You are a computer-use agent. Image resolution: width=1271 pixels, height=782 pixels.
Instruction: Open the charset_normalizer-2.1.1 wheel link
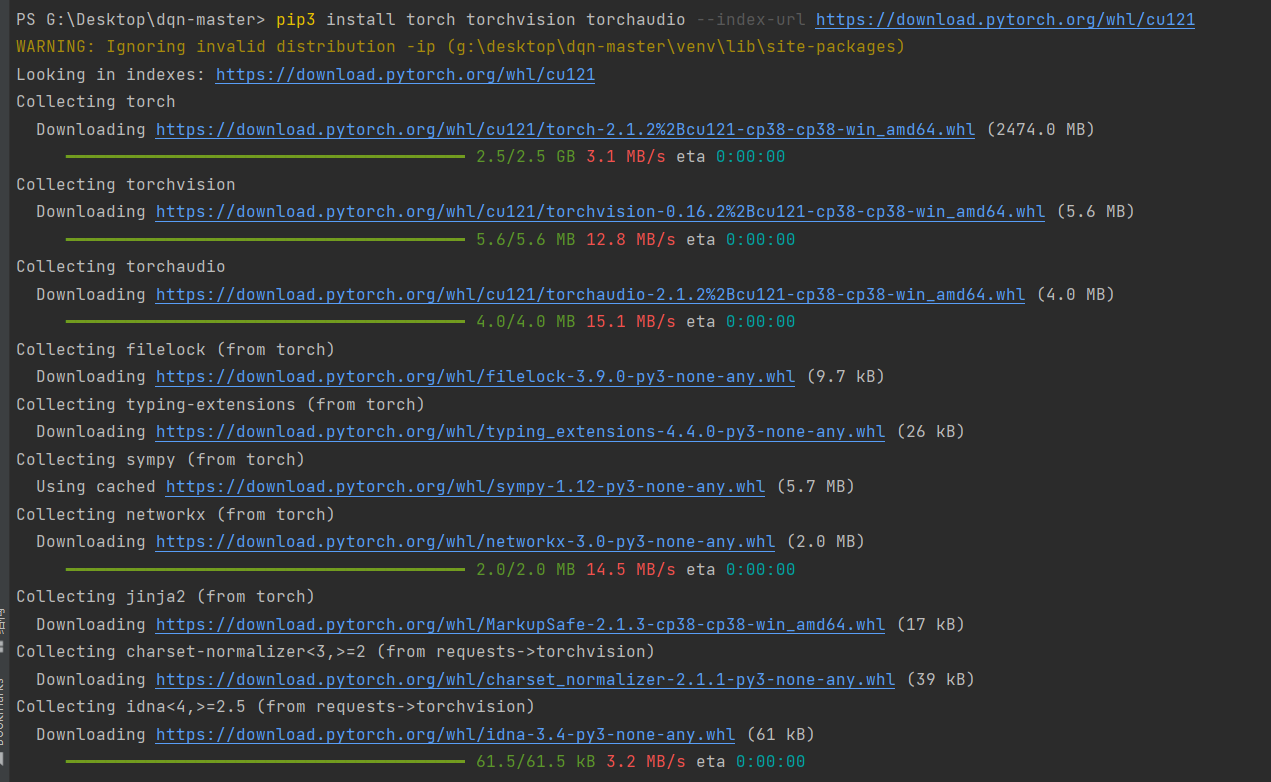coord(525,679)
